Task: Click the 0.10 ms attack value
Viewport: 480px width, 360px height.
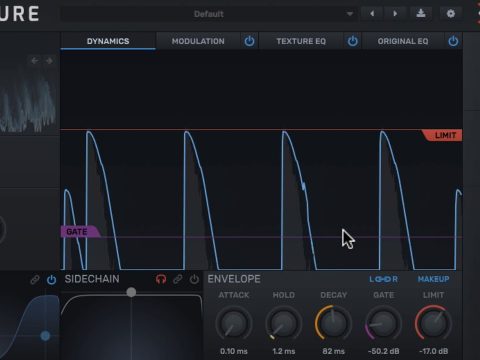Action: (234, 351)
